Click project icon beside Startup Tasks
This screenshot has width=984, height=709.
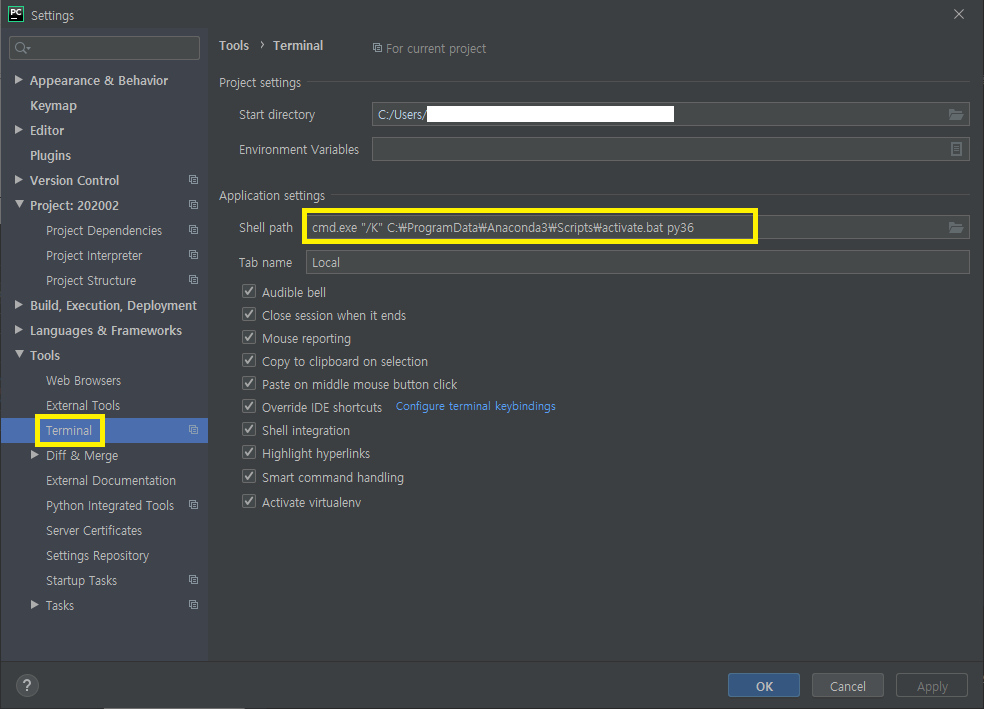tap(193, 580)
